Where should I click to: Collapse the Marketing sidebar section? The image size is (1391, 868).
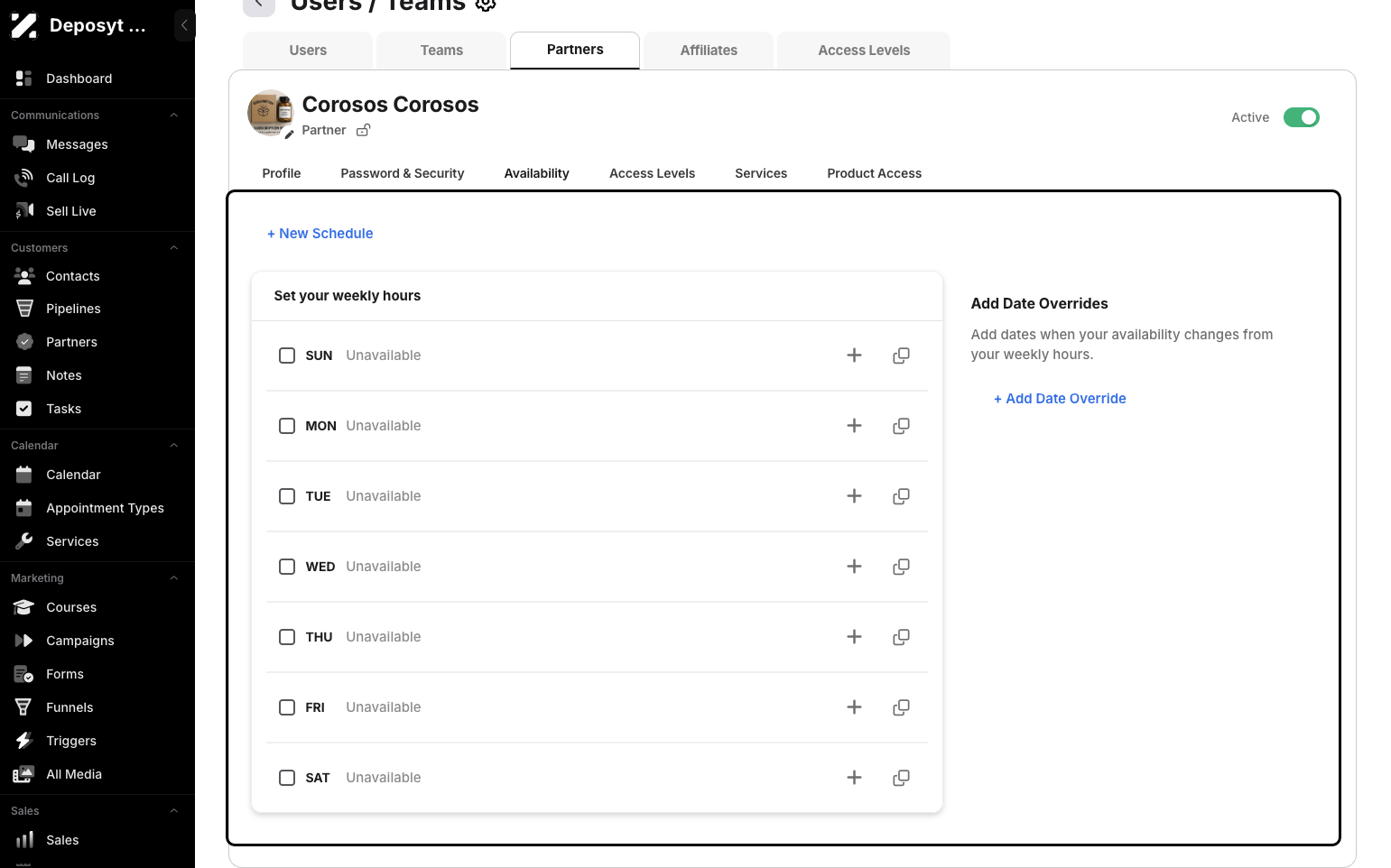[x=174, y=578]
